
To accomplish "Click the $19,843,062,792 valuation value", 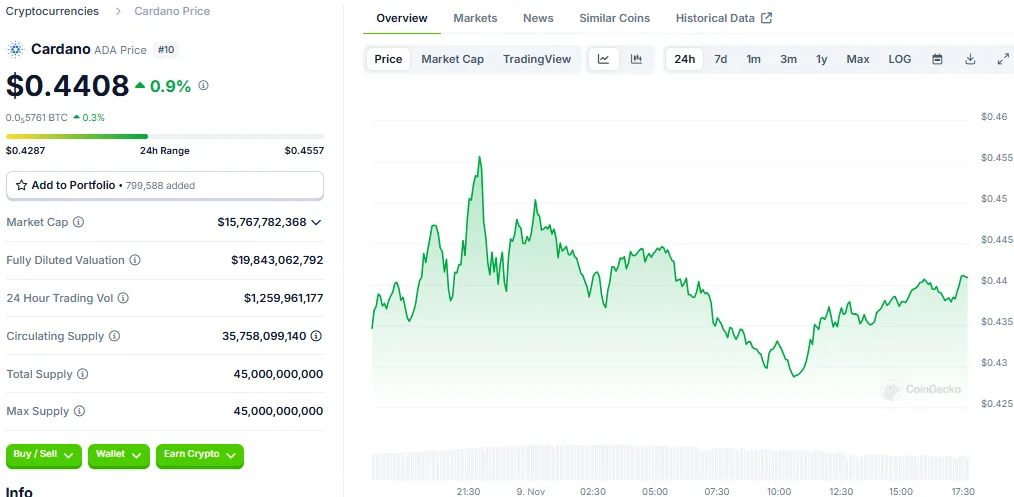I will click(277, 260).
